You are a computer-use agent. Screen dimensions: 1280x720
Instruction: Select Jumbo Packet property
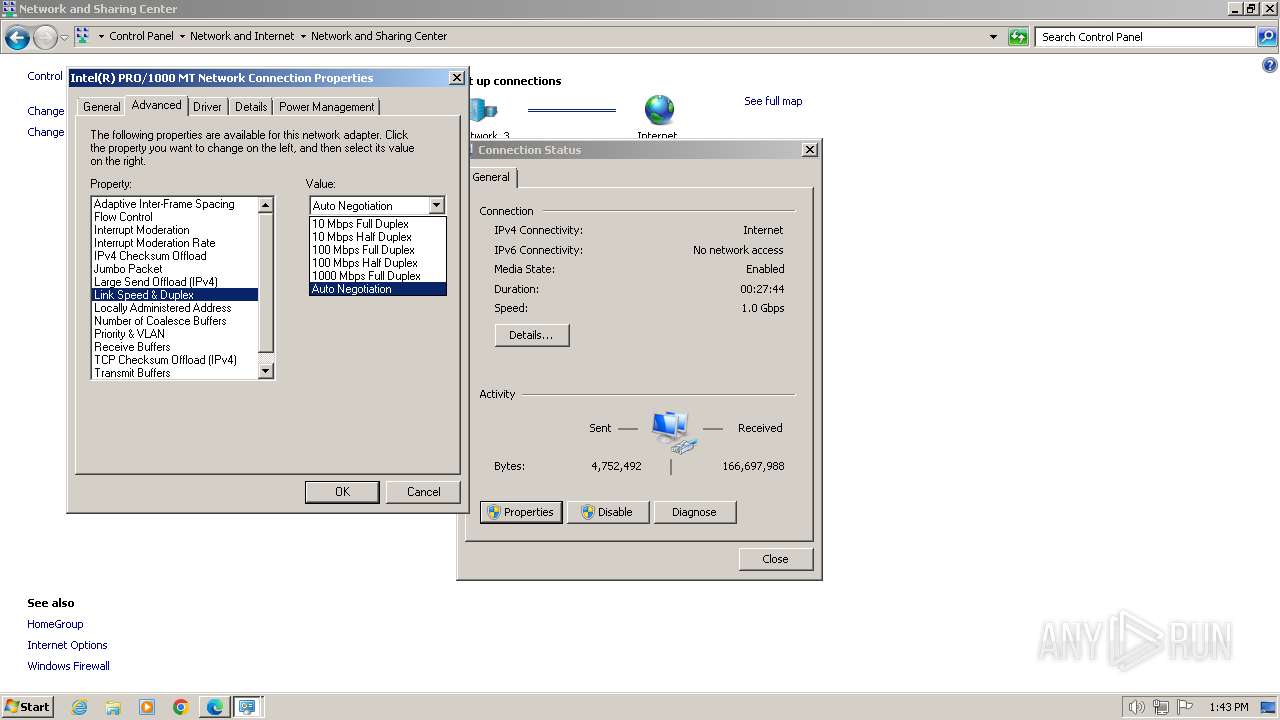(175, 269)
